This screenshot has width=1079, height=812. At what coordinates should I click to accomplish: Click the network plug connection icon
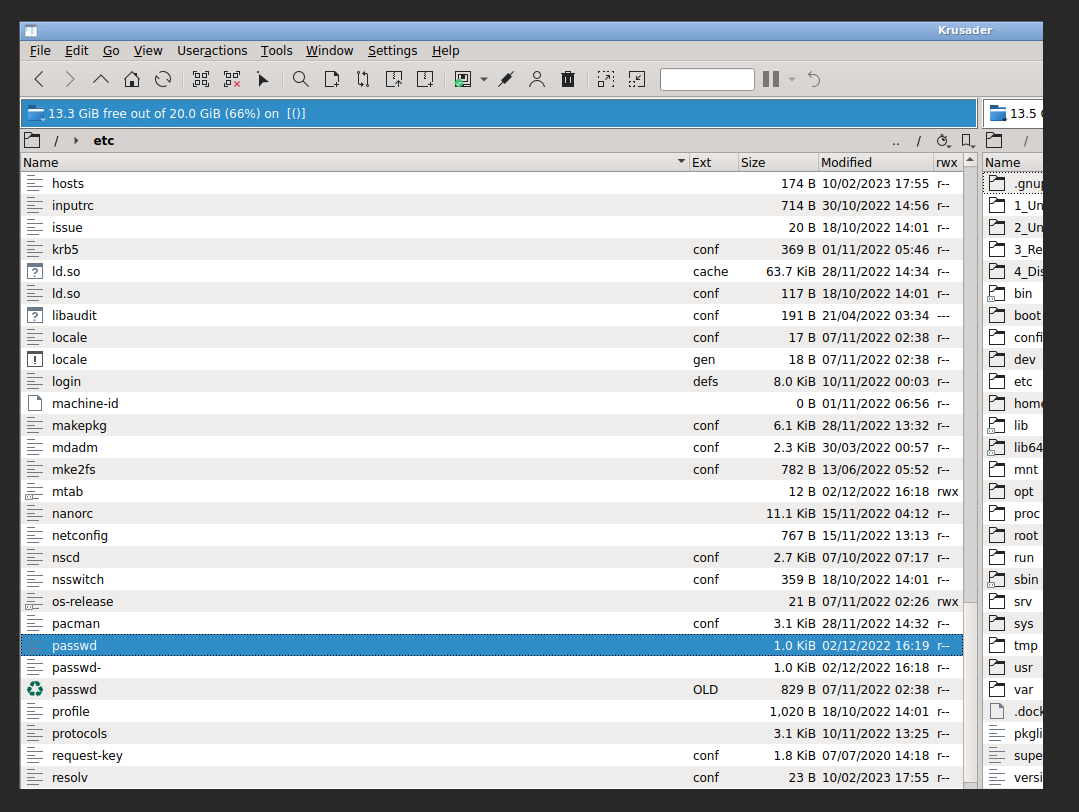(x=506, y=79)
